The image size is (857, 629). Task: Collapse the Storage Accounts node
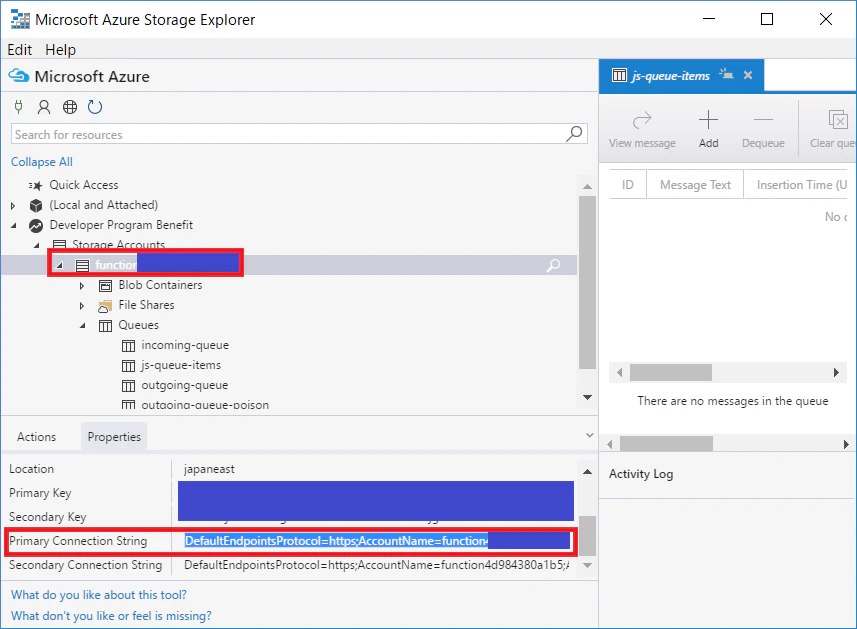37,245
